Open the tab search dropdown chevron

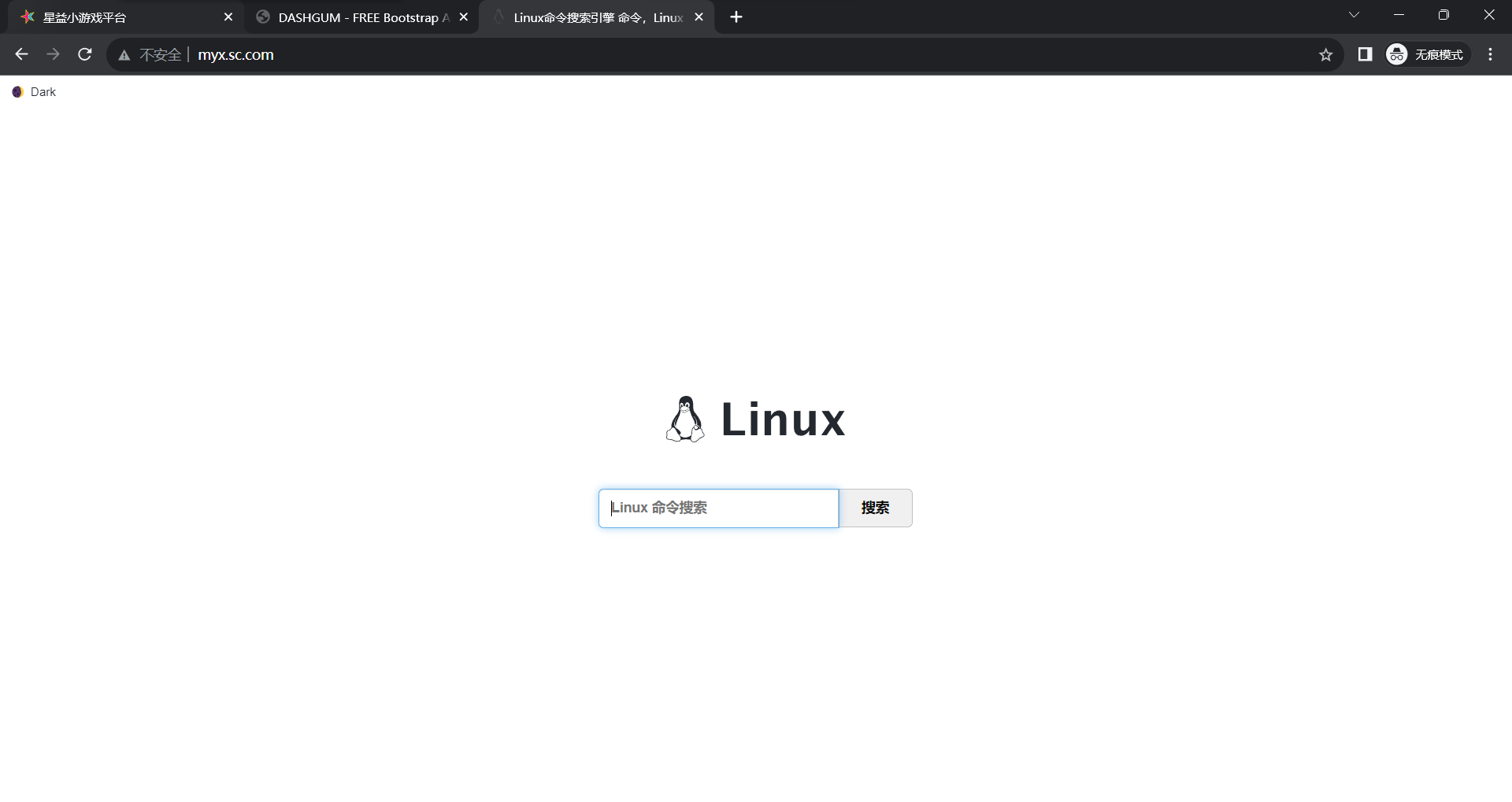[1354, 15]
